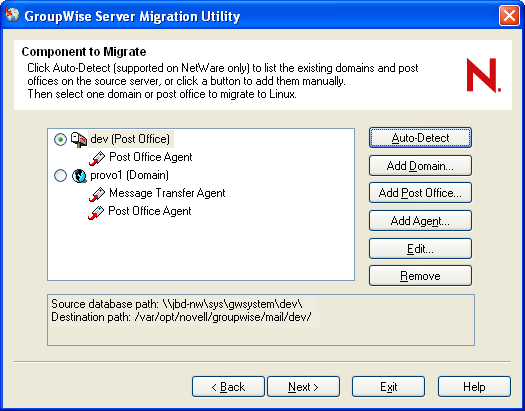Click the agent icon beside Message Transfer Agent
The width and height of the screenshot is (525, 411).
pyautogui.click(x=97, y=194)
